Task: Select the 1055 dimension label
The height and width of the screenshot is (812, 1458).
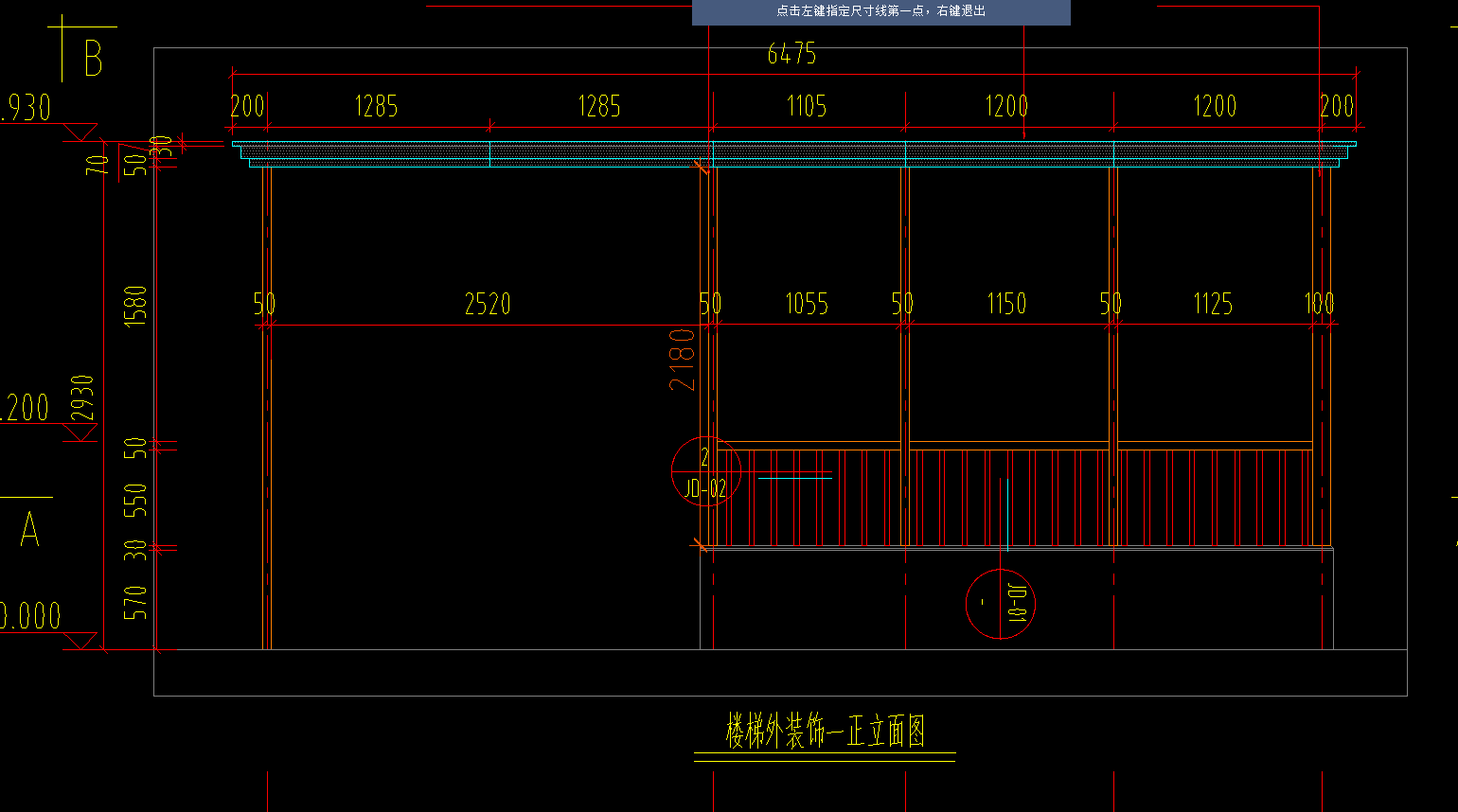Action: 807,304
